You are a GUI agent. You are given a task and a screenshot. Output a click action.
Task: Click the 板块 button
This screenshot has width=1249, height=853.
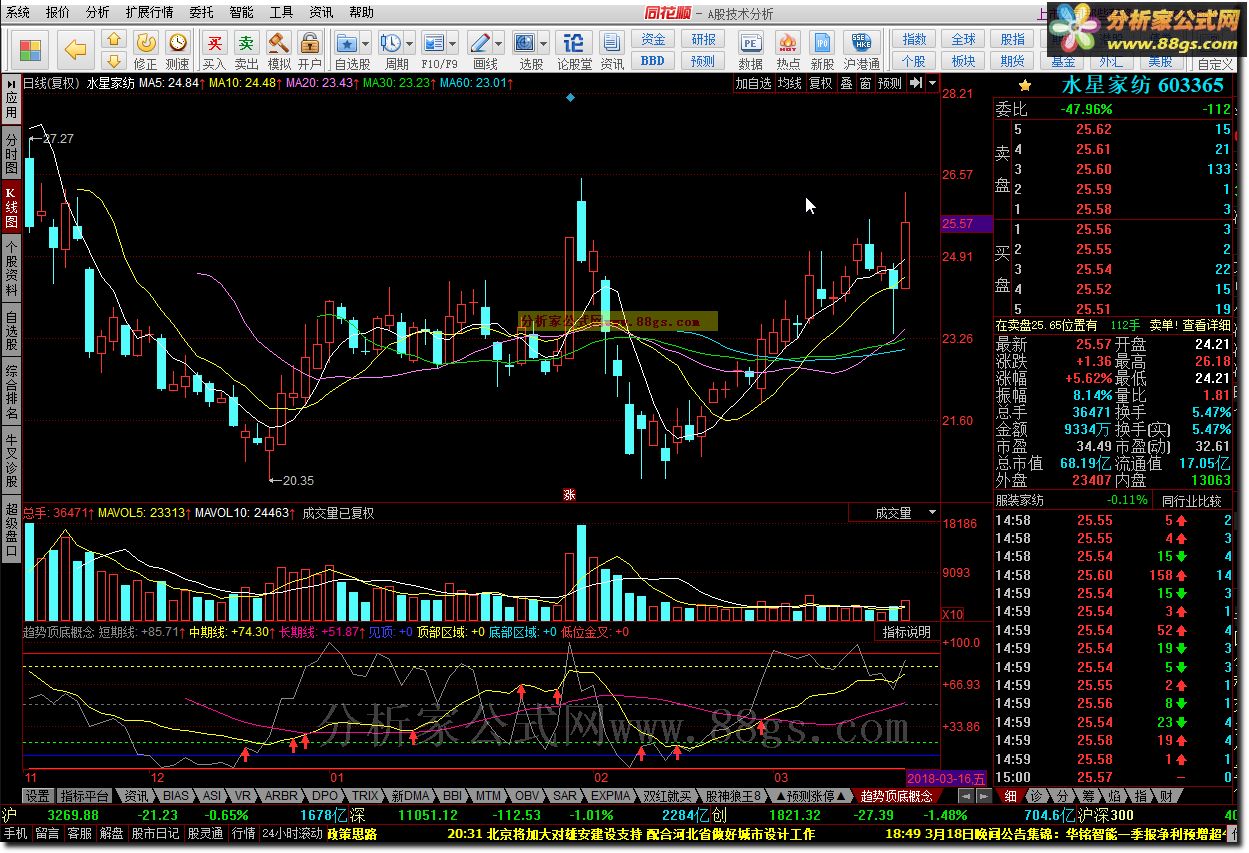[x=963, y=61]
